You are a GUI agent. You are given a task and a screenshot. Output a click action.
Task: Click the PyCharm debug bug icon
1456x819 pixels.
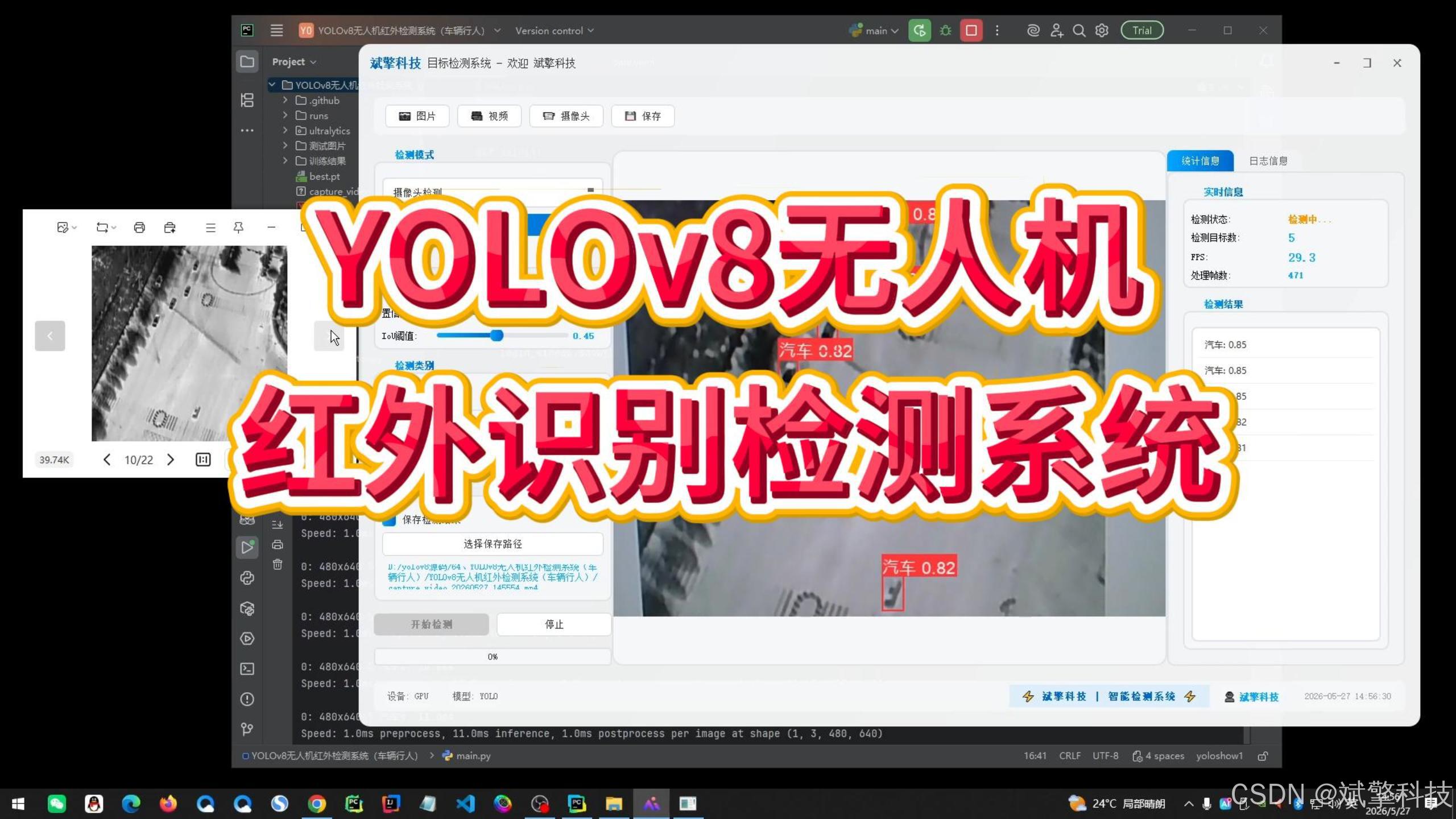[945, 30]
